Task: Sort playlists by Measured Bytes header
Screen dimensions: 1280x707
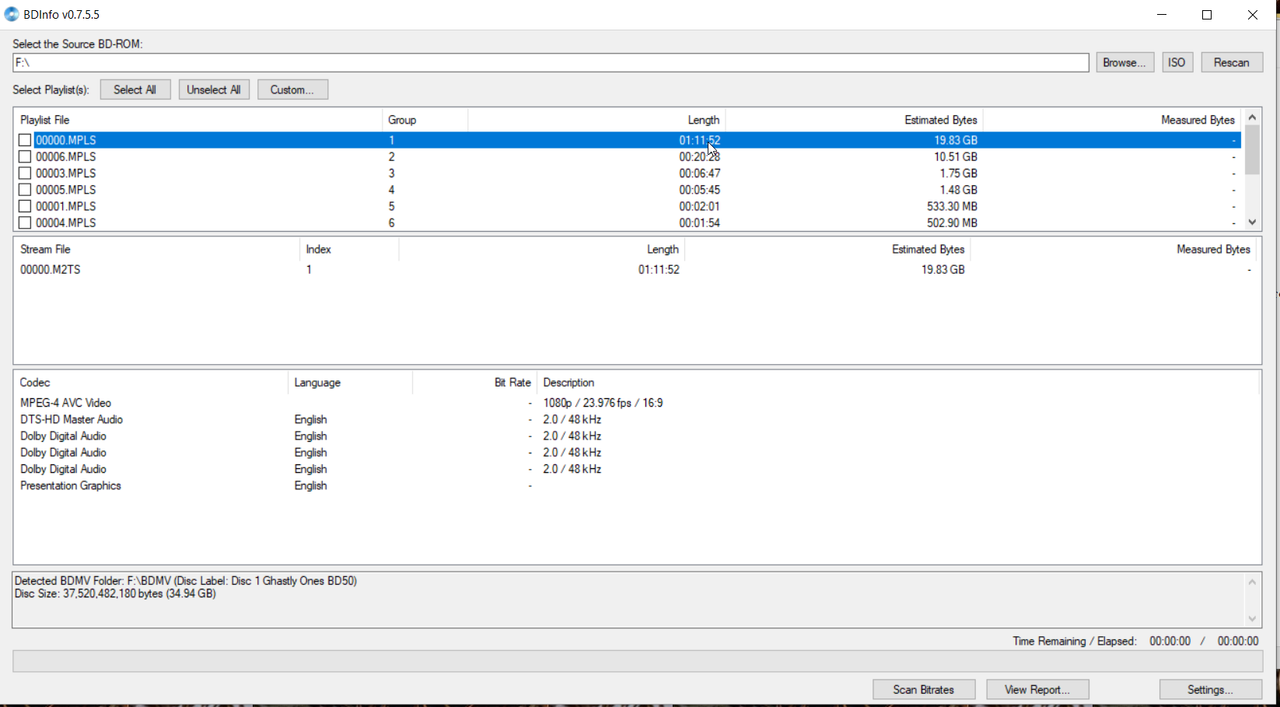Action: [x=1112, y=119]
